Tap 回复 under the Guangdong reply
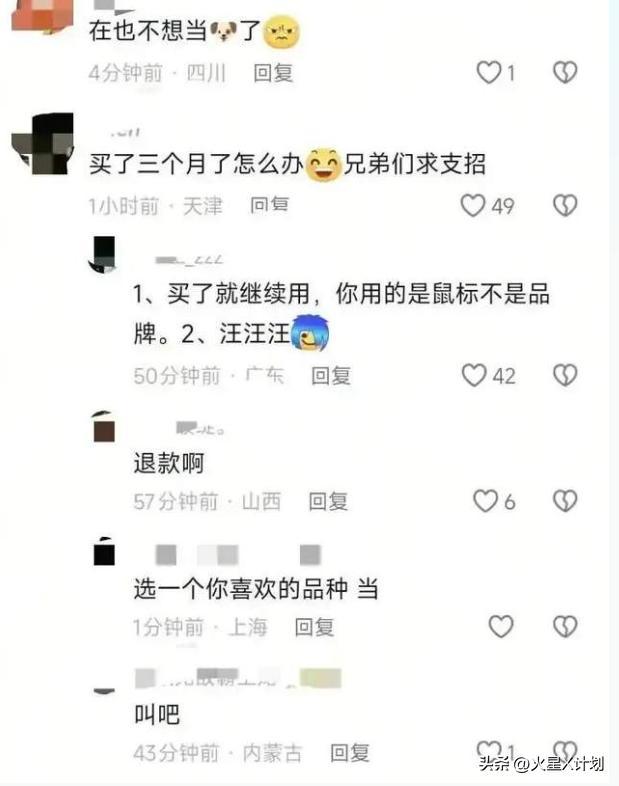The image size is (619, 786). (331, 375)
